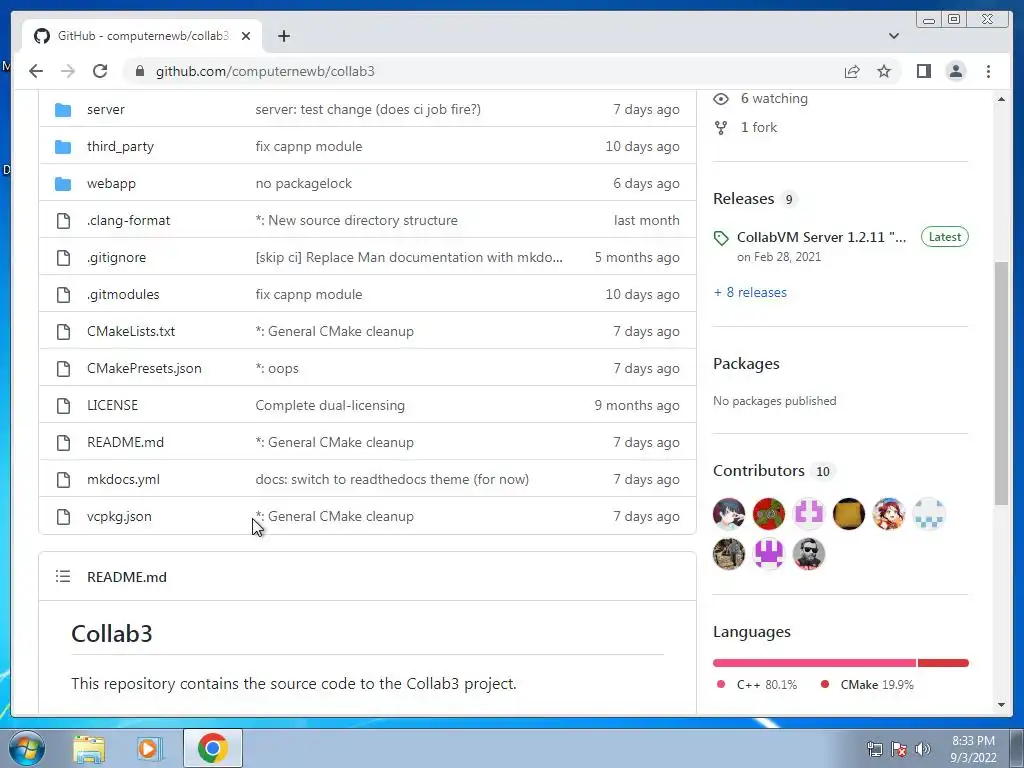Image resolution: width=1024 pixels, height=768 pixels.
Task: Open the Chrome three-dot menu
Action: 988,71
